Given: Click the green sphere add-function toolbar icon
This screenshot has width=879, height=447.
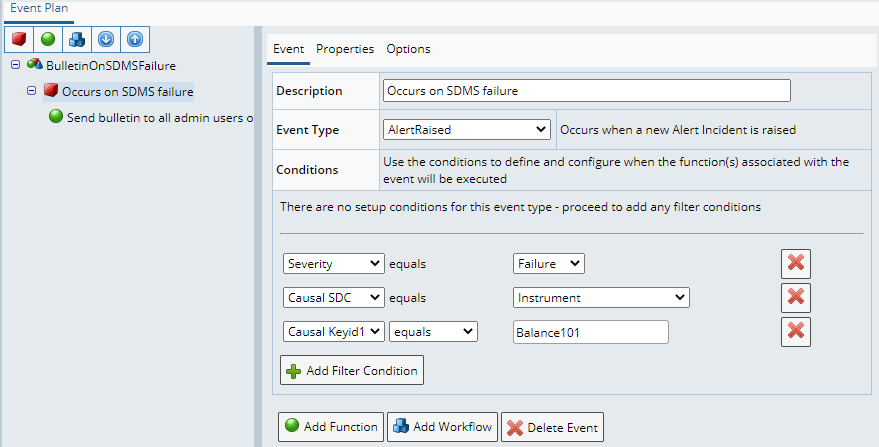Looking at the screenshot, I should [x=48, y=39].
